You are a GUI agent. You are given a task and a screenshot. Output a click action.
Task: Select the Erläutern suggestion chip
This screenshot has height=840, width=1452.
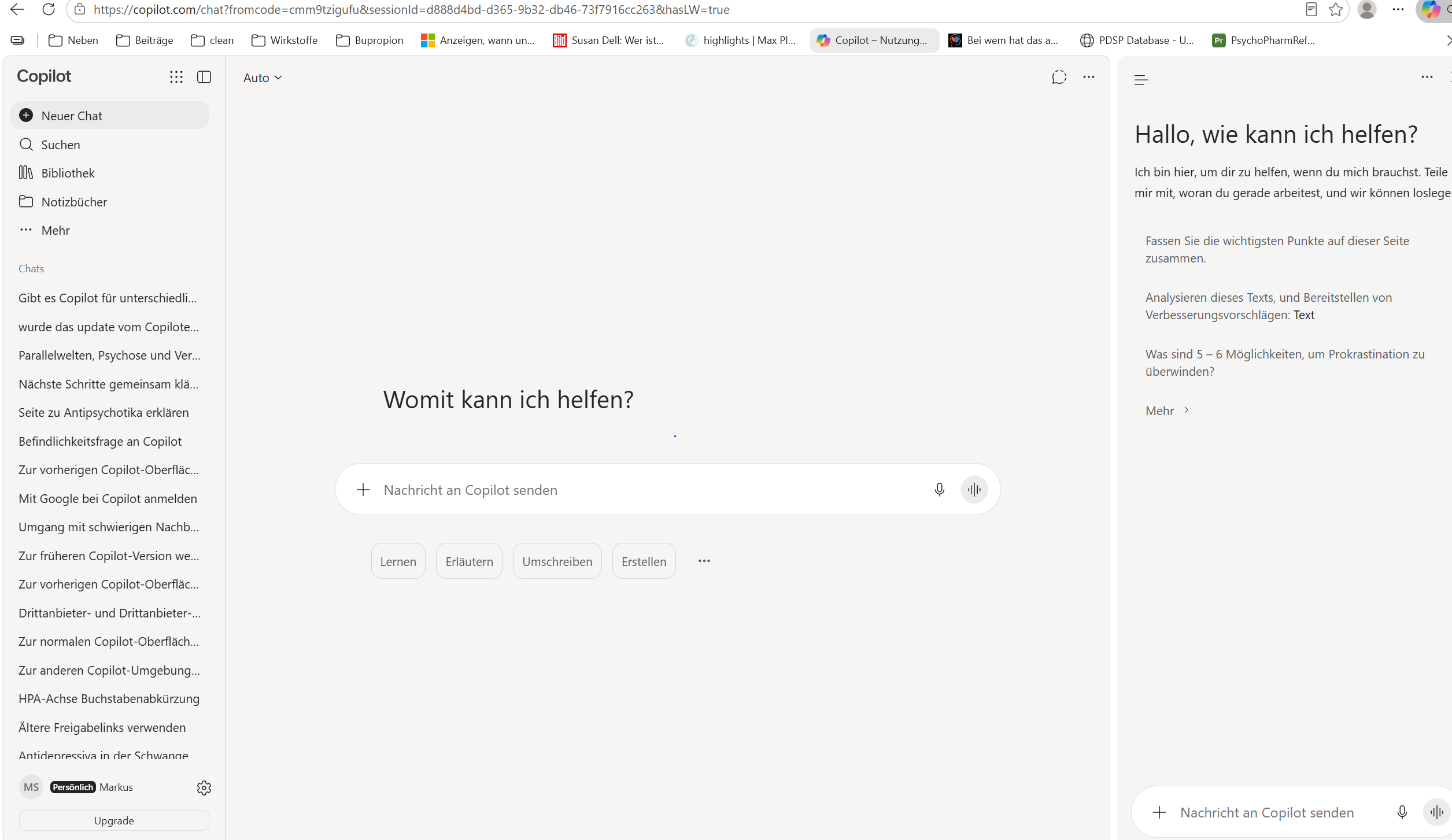(470, 561)
